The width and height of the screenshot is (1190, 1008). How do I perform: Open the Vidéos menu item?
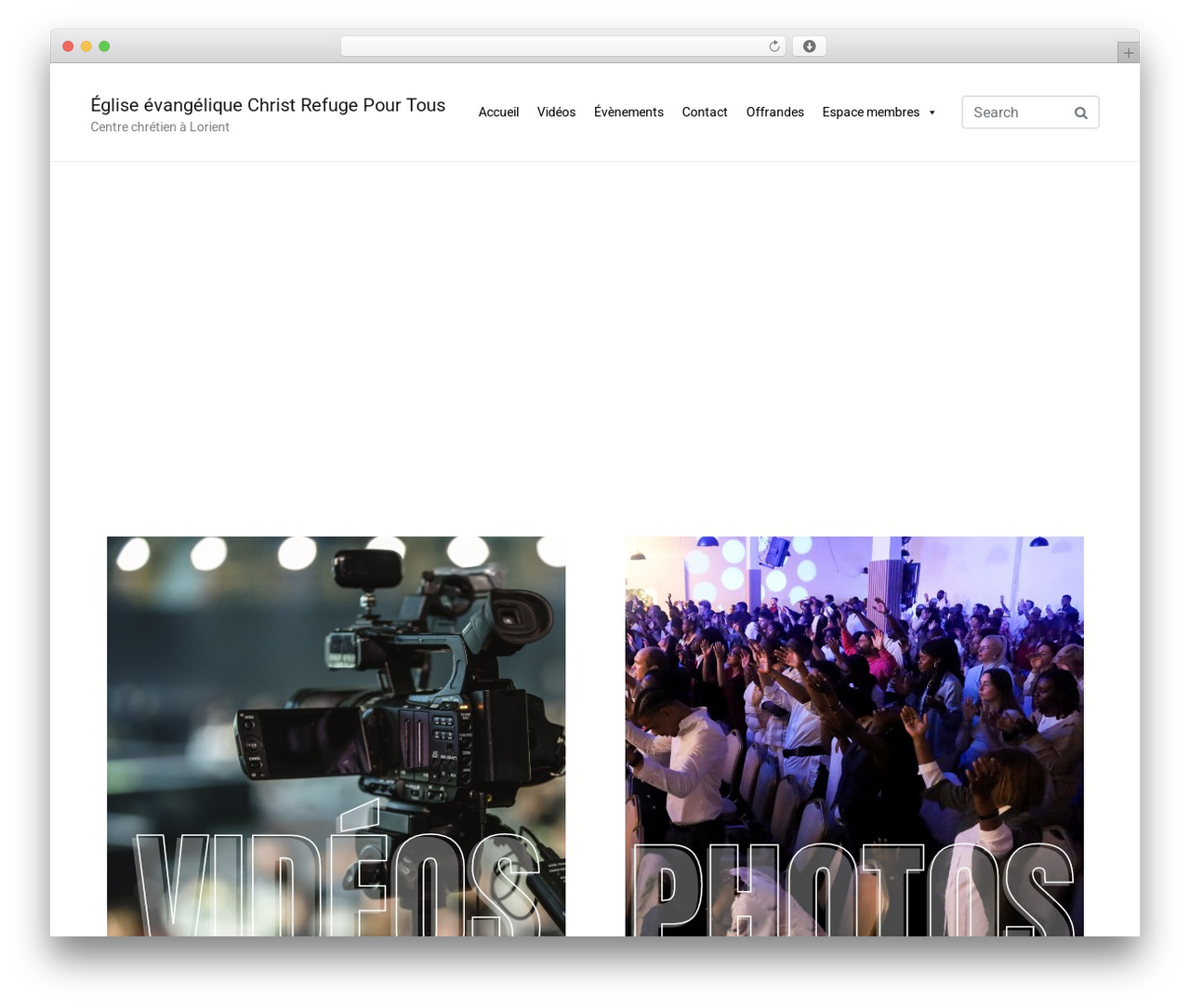[556, 113]
